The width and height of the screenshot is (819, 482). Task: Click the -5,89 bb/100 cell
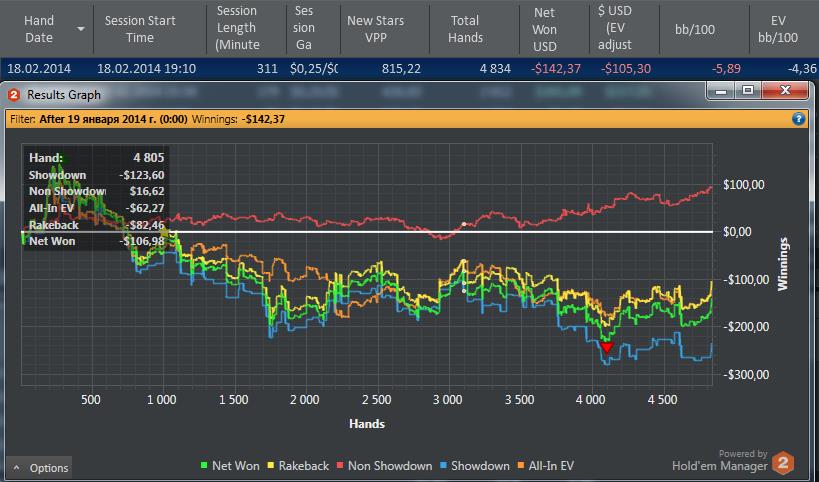click(x=726, y=69)
